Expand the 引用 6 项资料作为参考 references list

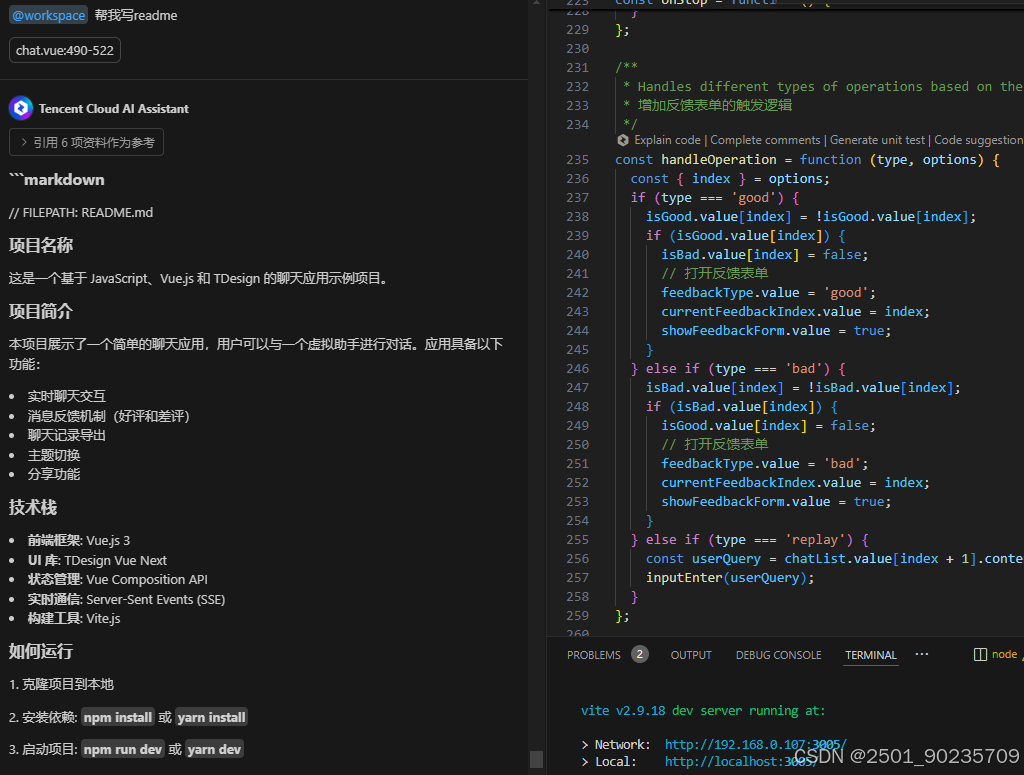tap(86, 142)
